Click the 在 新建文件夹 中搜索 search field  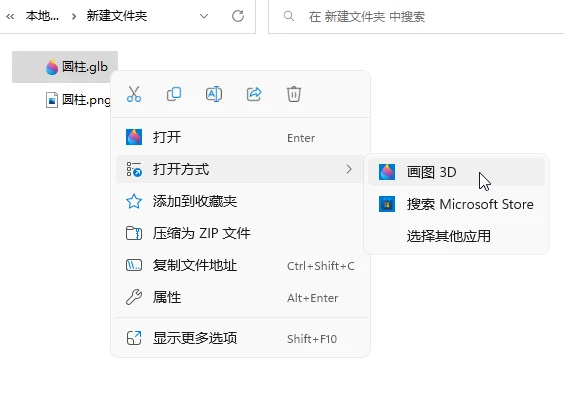pos(416,17)
